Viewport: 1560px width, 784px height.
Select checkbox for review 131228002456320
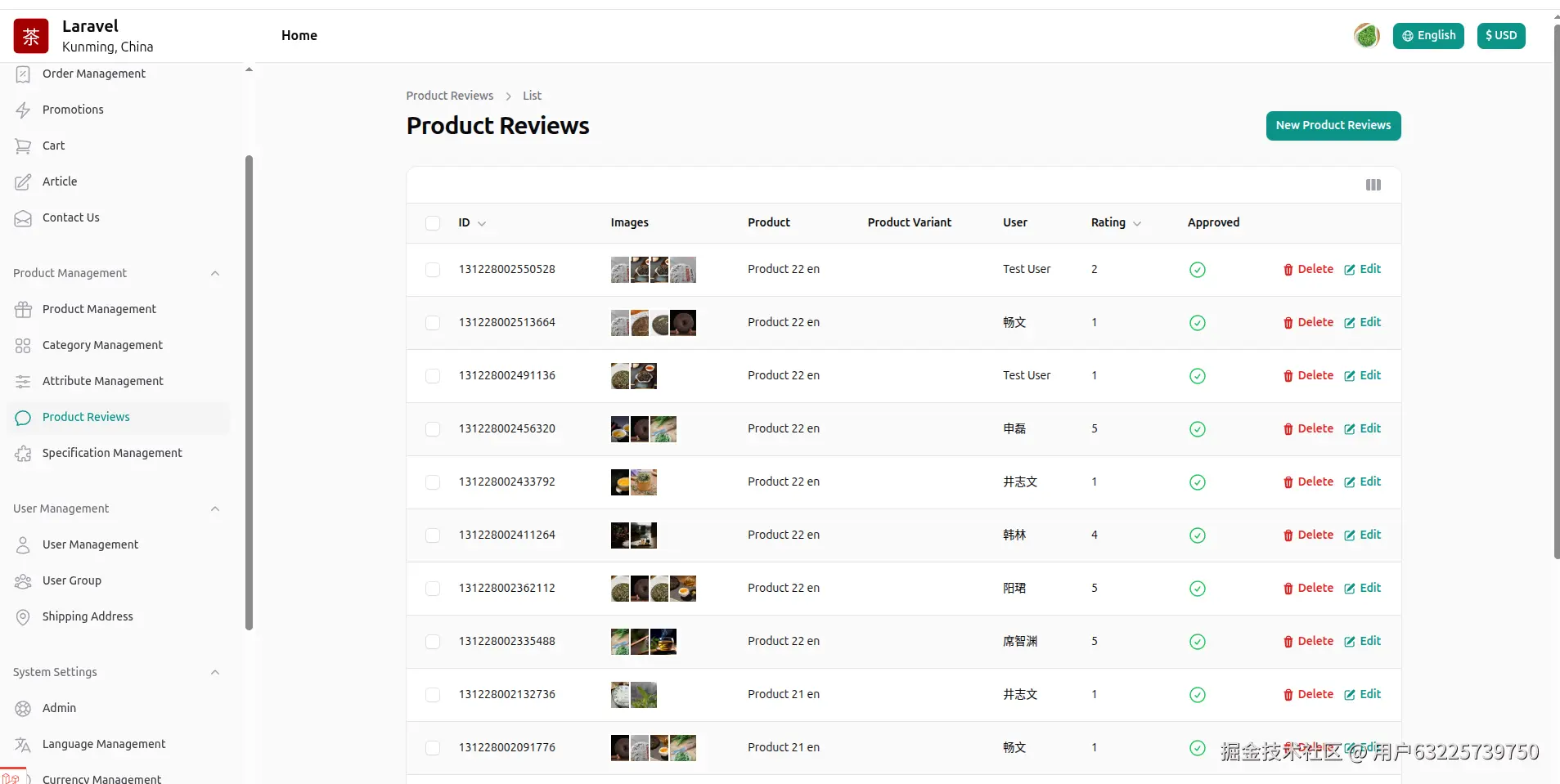(433, 429)
